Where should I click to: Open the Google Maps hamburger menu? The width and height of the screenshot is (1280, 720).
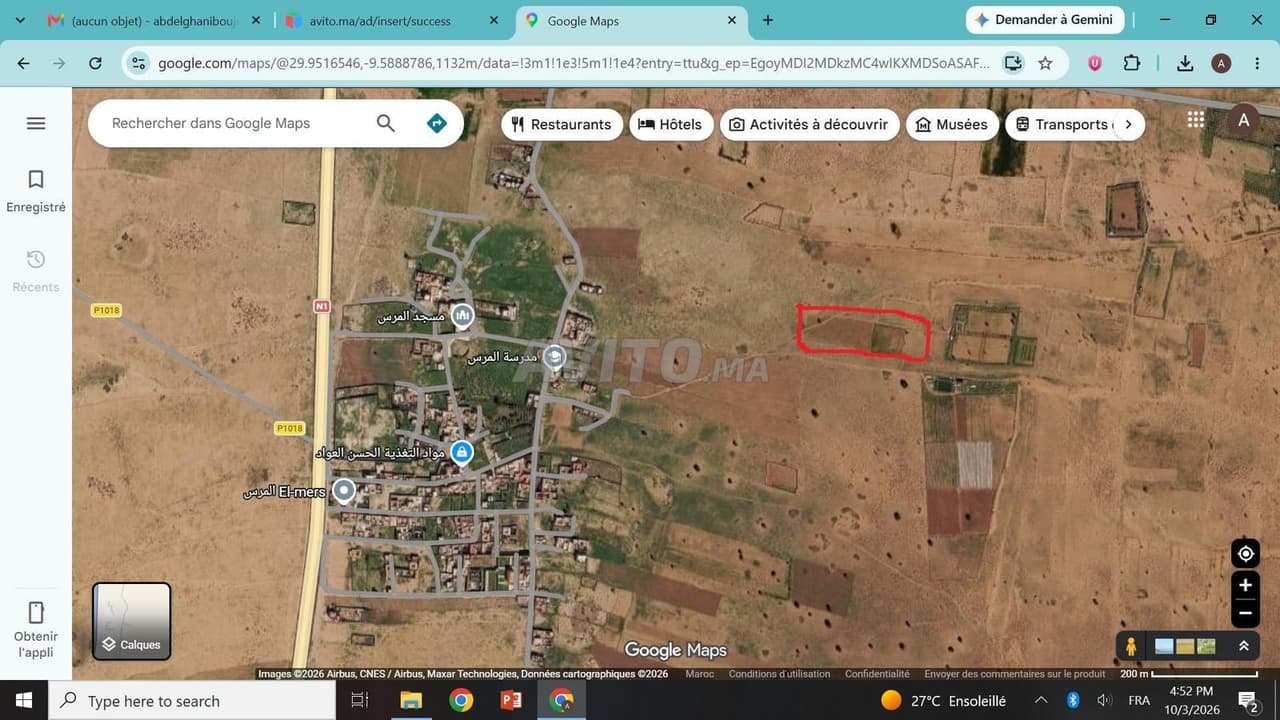[36, 123]
